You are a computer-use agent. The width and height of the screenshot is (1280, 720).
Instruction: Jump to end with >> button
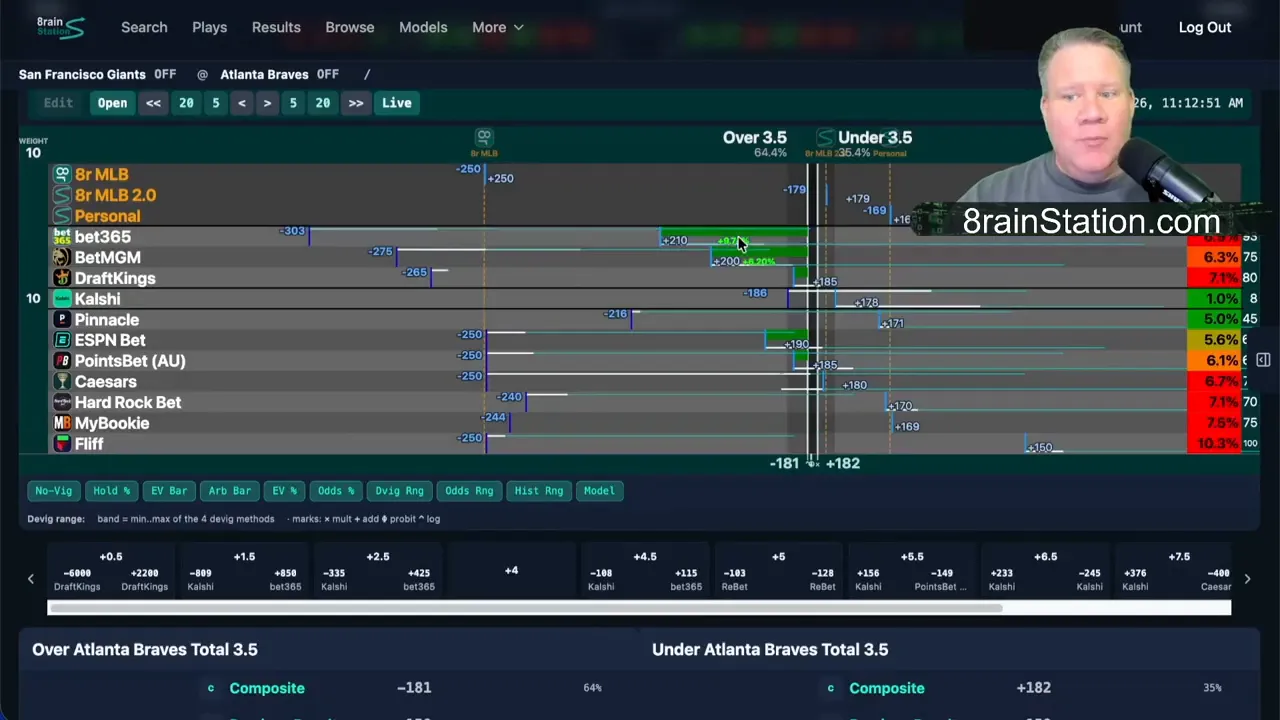click(356, 103)
